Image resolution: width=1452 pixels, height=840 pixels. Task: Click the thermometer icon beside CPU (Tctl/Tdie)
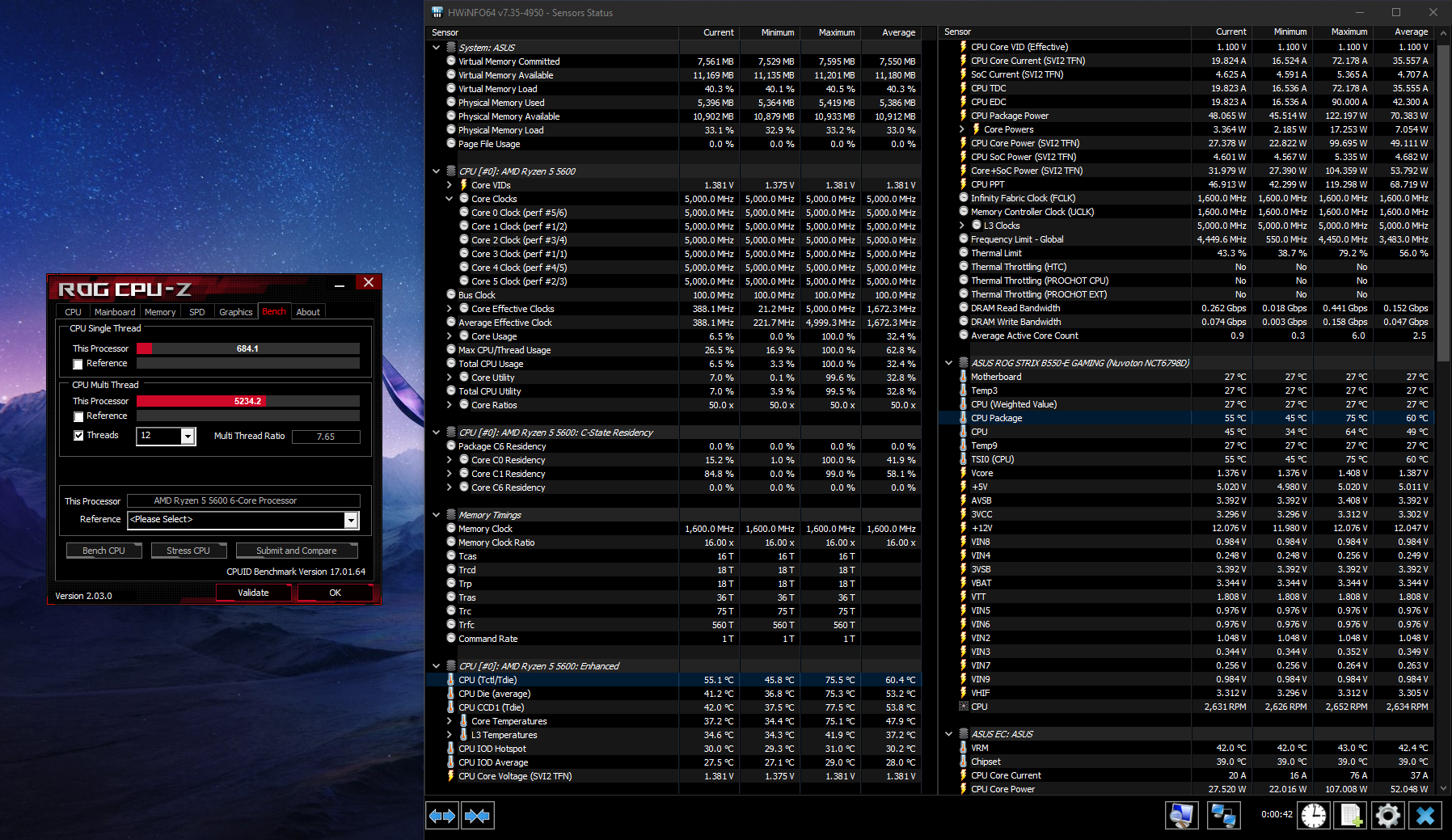pos(451,680)
